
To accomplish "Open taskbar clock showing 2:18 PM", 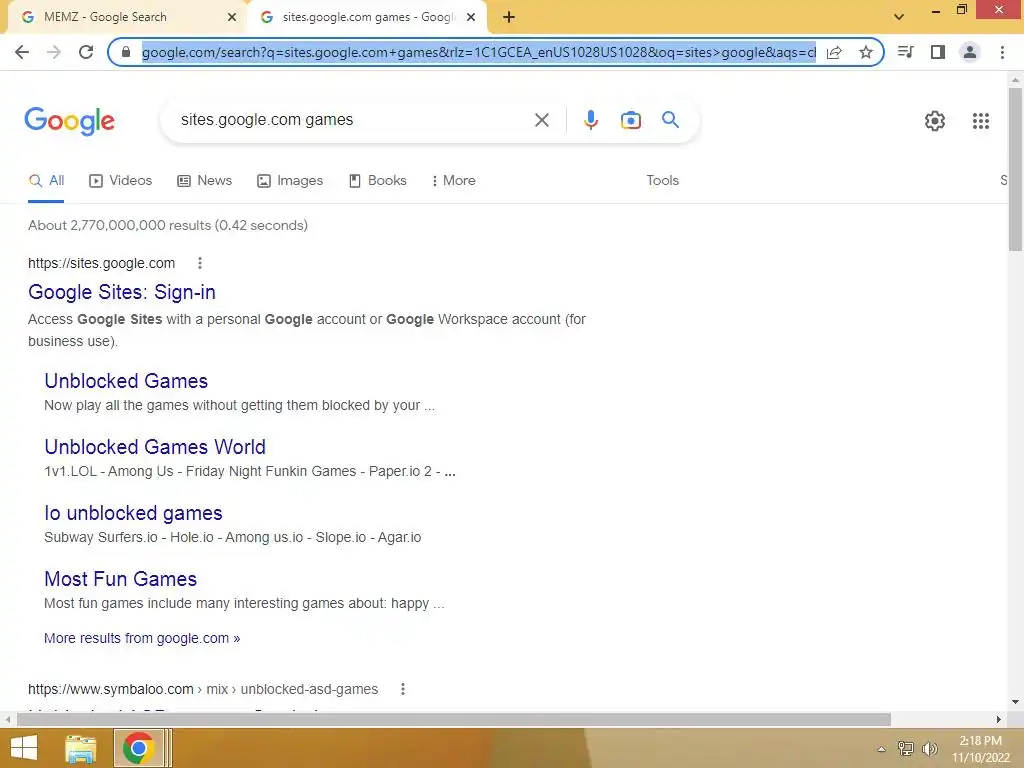I will coord(980,749).
